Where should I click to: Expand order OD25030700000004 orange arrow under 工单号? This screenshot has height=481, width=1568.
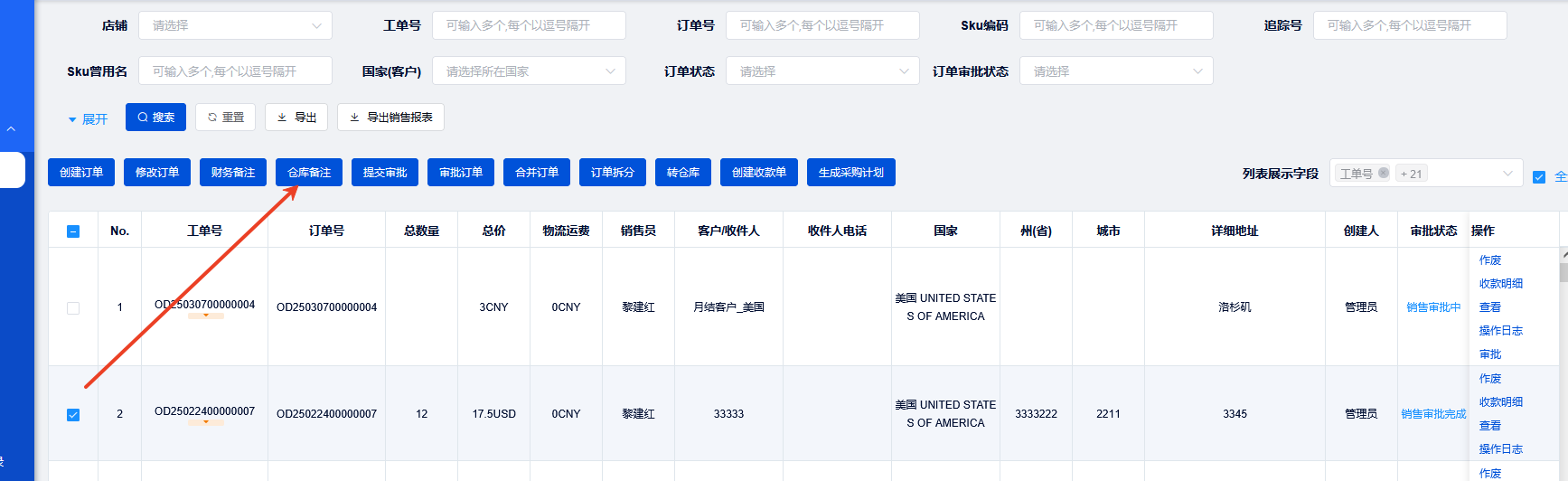(206, 316)
